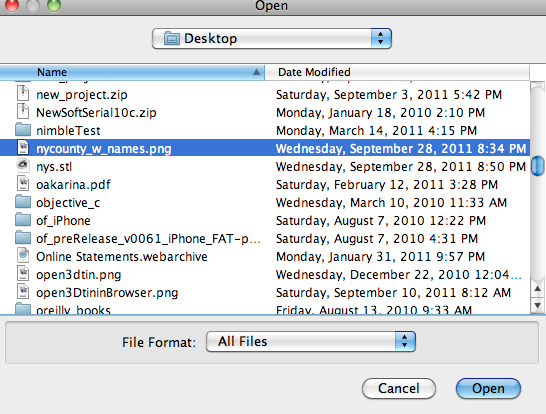Open the Desktop location dropdown
The image size is (546, 414).
[x=272, y=38]
